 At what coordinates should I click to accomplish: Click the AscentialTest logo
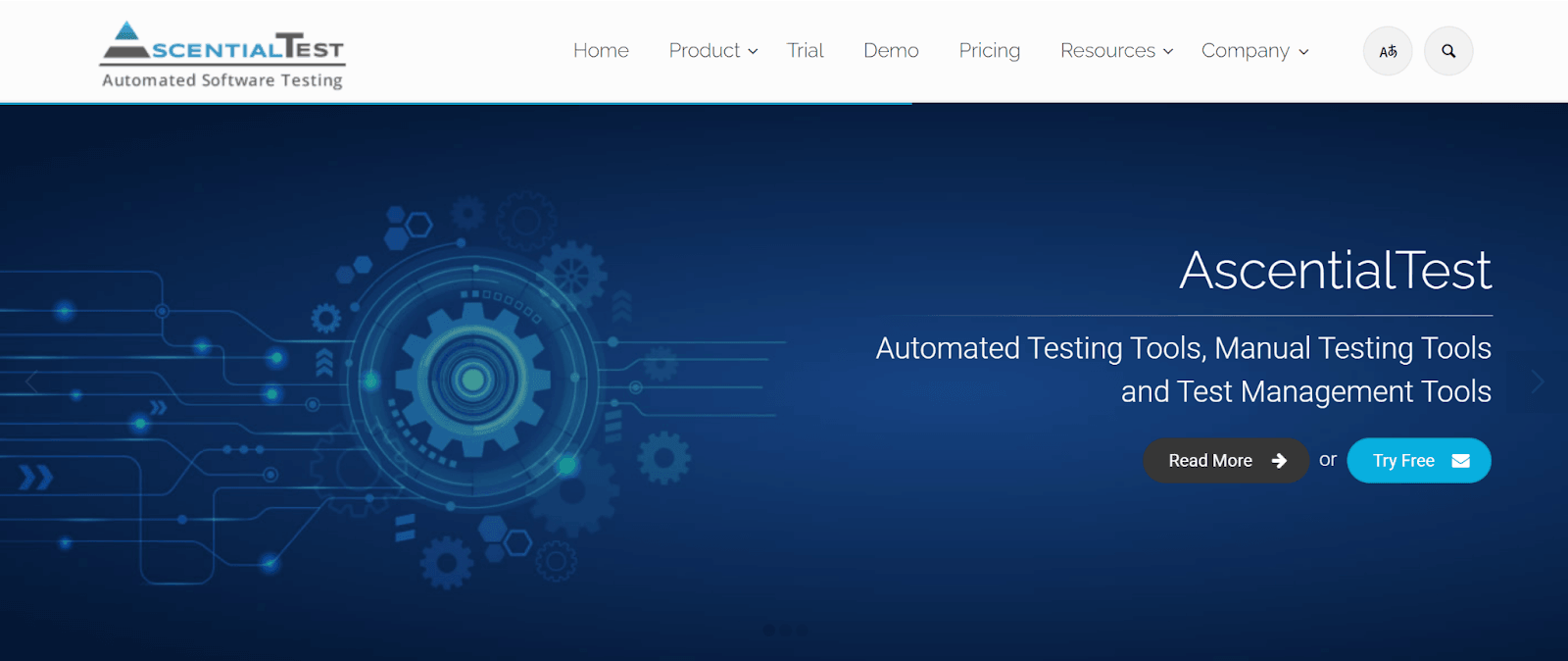222,55
